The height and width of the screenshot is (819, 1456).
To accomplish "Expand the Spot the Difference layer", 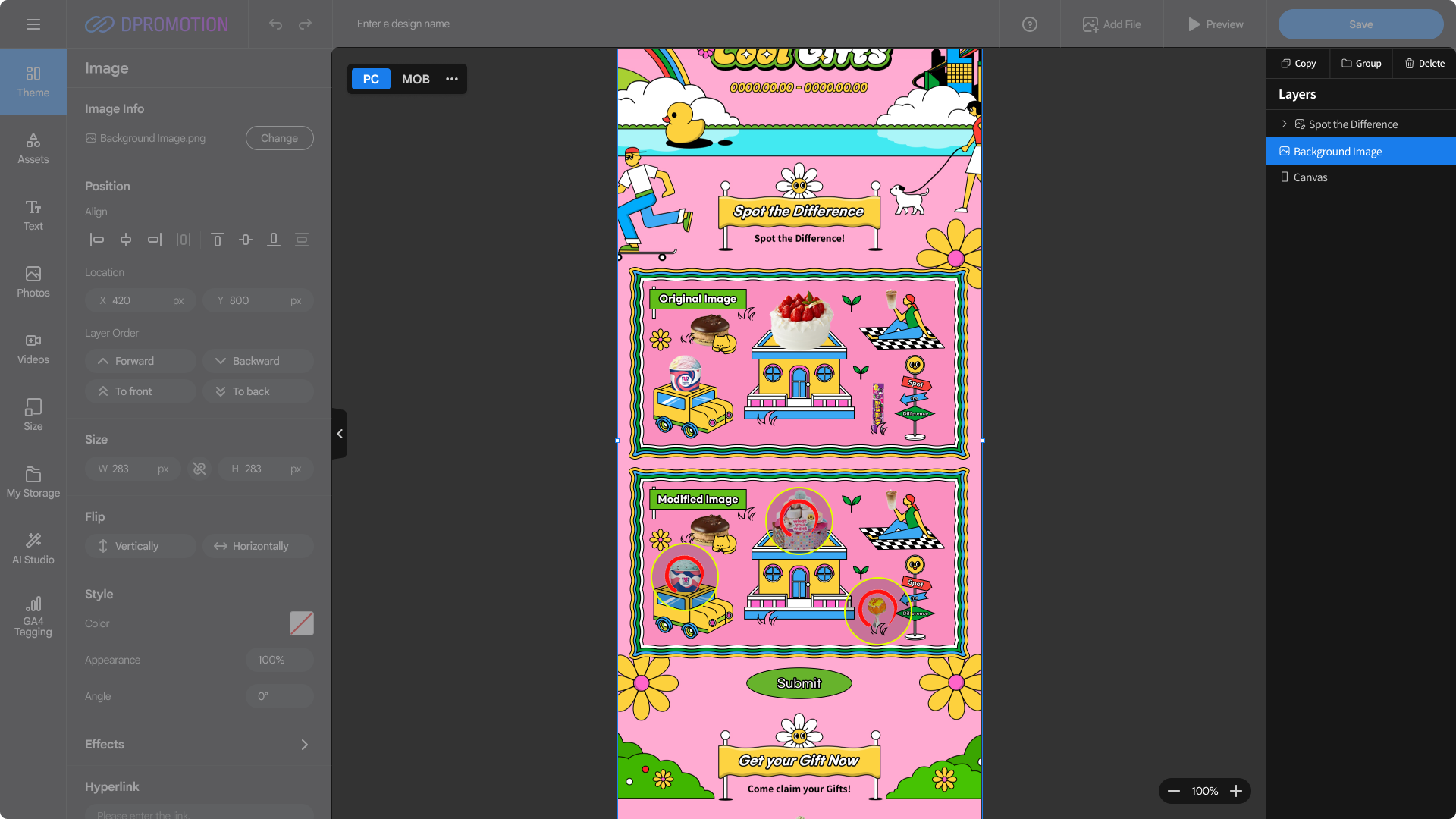I will pos(1284,124).
